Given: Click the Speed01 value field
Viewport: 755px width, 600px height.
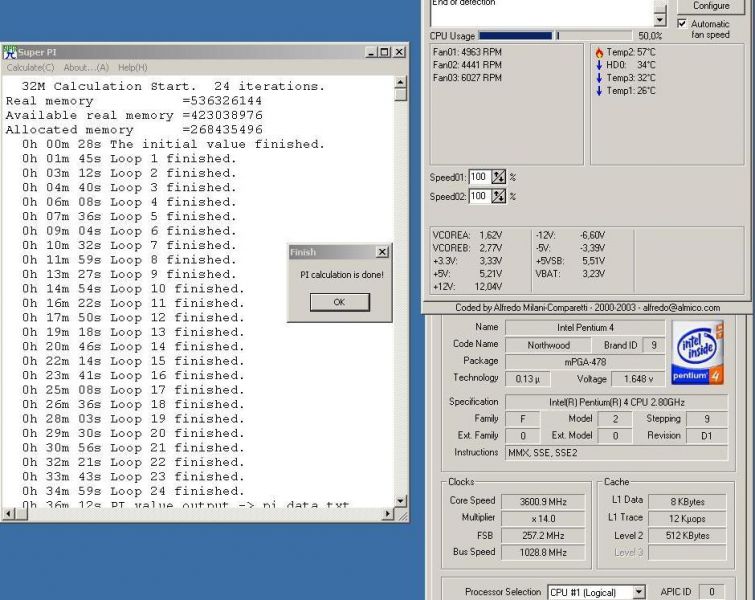Looking at the screenshot, I should [479, 177].
